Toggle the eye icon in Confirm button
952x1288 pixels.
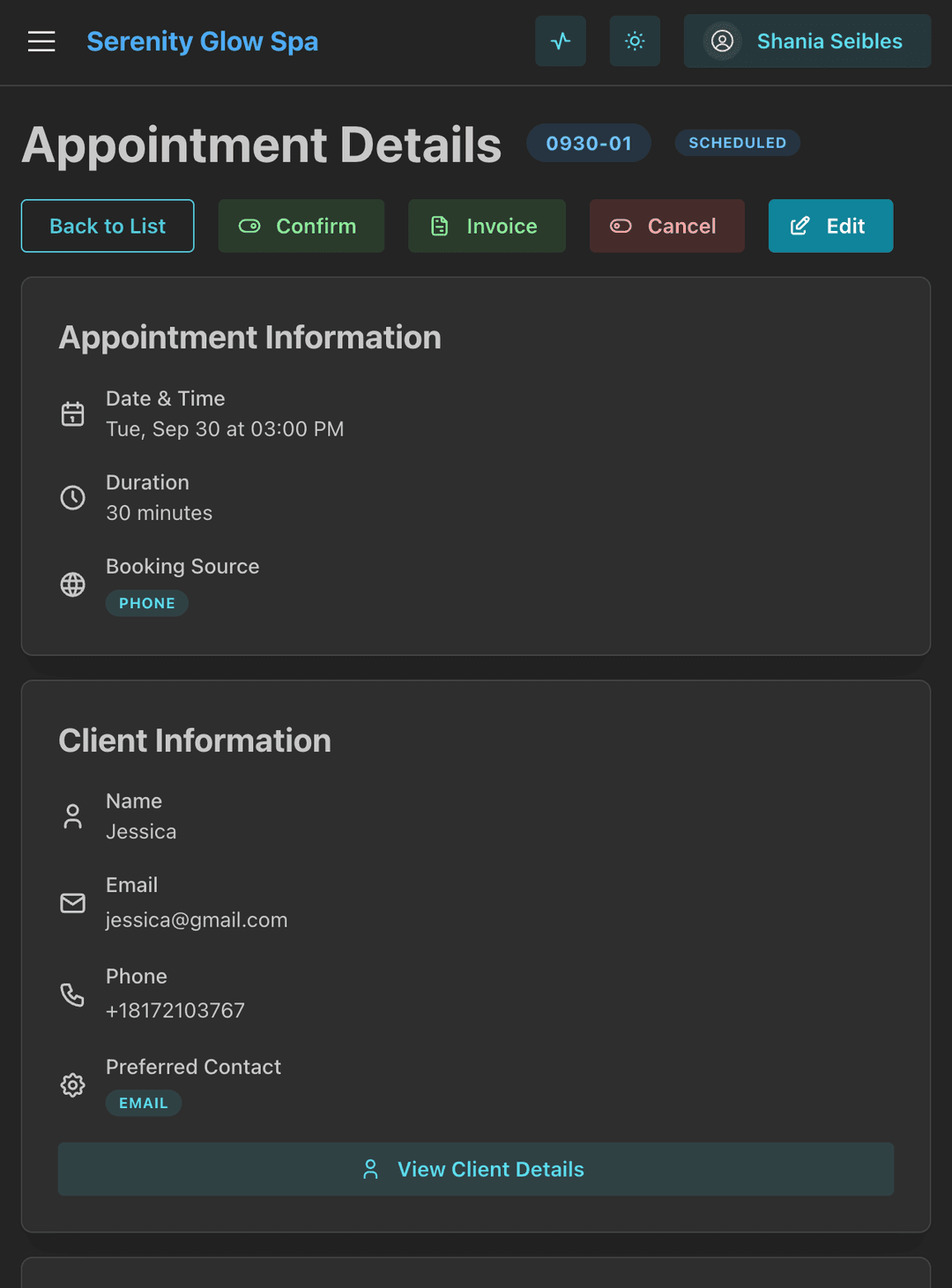249,226
